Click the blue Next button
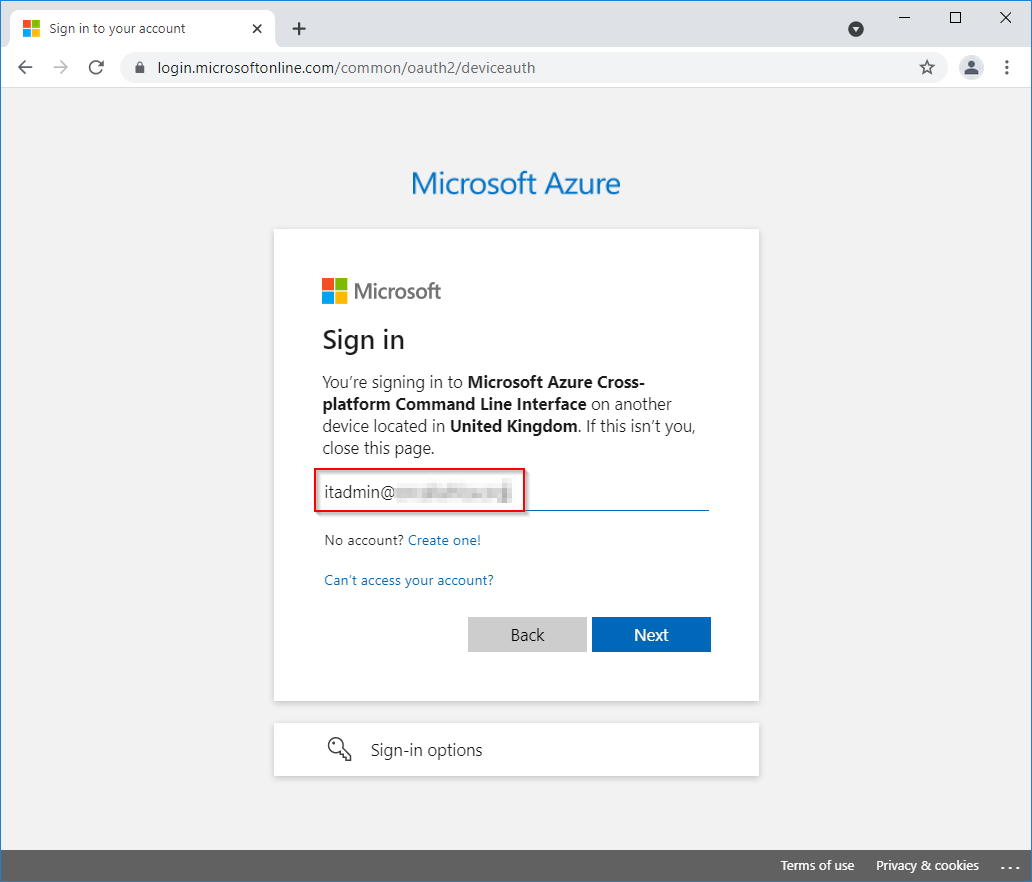Image resolution: width=1032 pixels, height=882 pixels. 651,635
